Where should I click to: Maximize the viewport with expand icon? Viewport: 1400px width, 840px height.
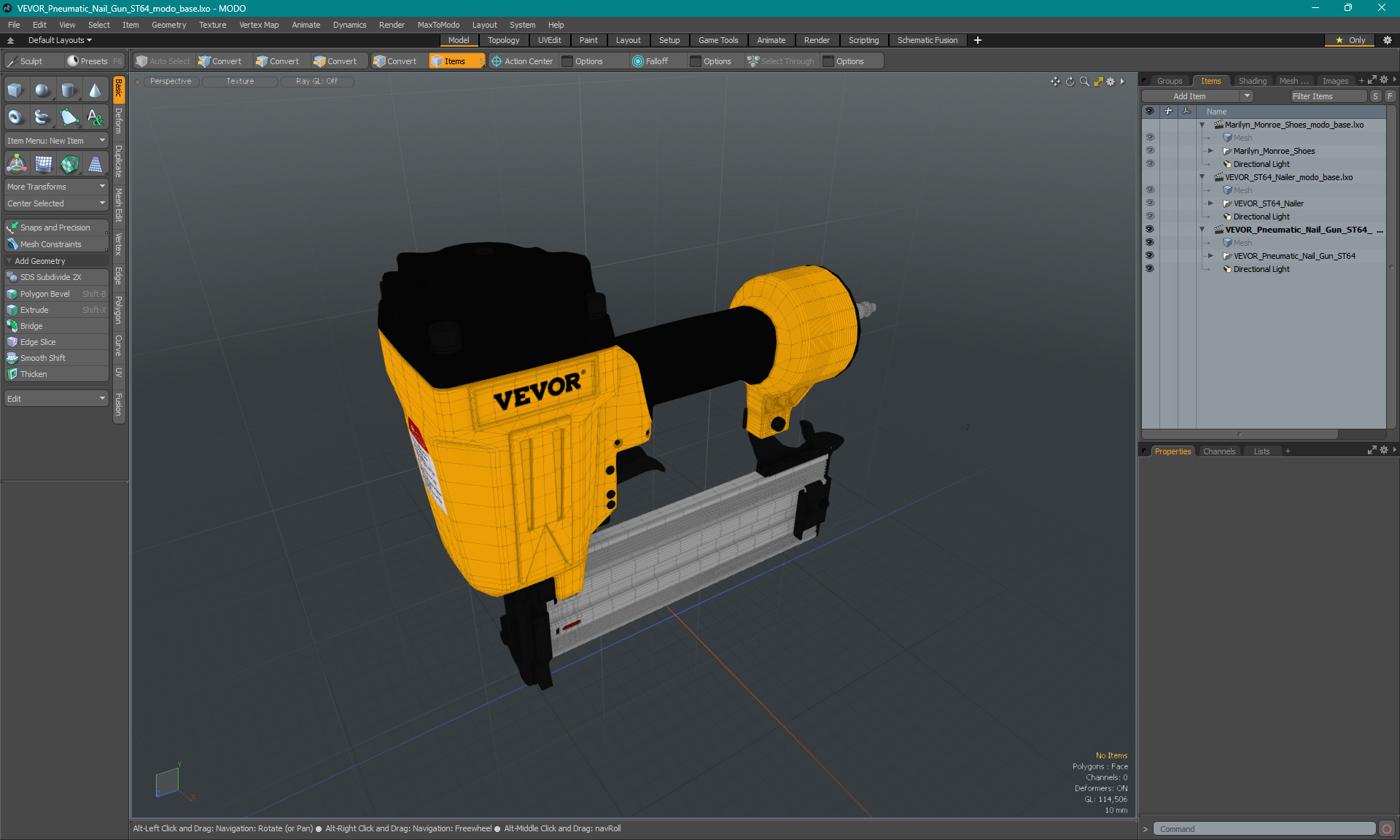click(1098, 82)
